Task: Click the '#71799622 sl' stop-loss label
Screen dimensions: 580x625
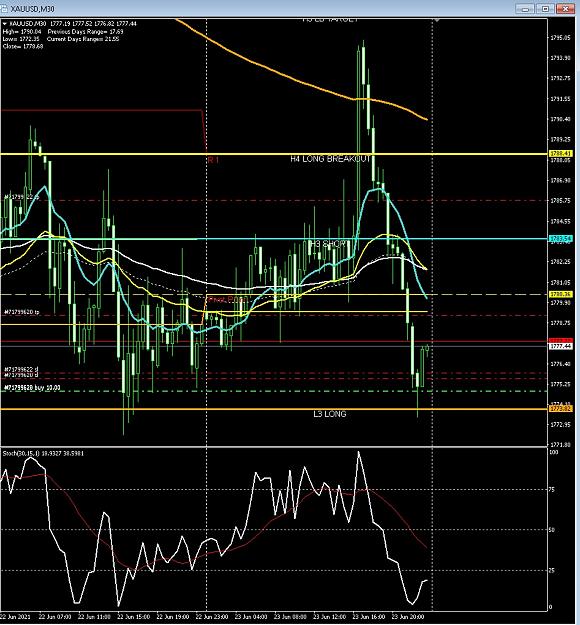Action: coord(21,369)
